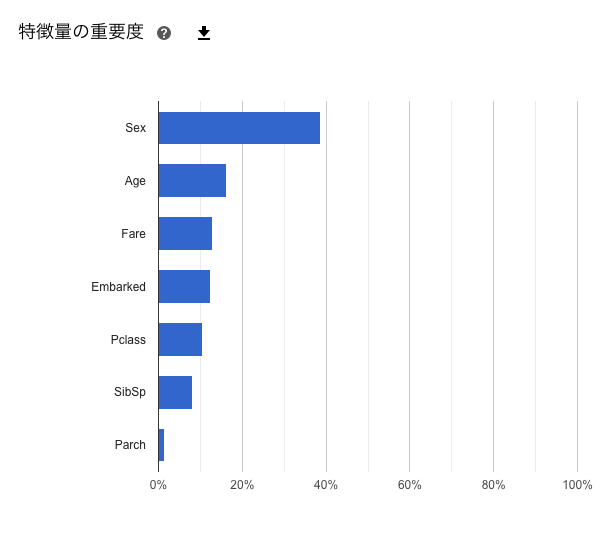Click the Parch axis label

[130, 445]
